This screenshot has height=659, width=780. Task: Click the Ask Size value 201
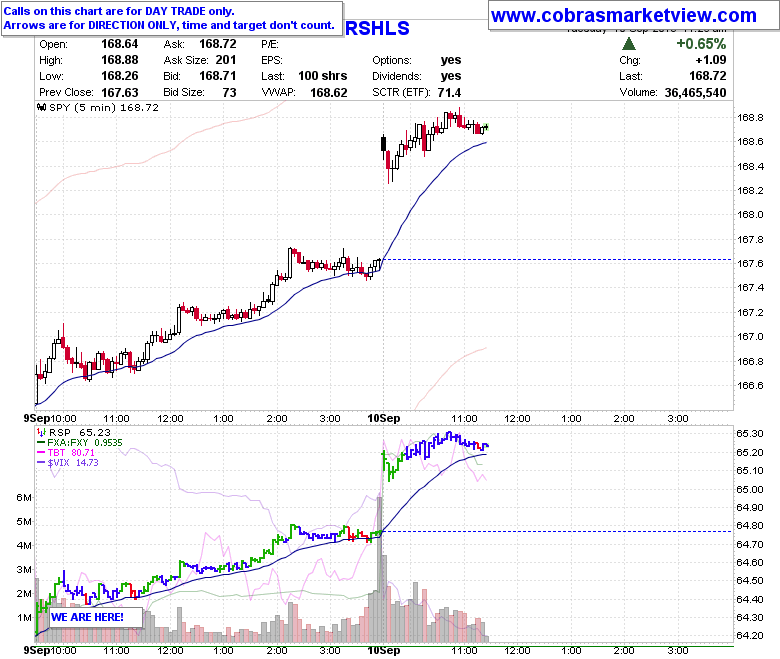[x=226, y=60]
